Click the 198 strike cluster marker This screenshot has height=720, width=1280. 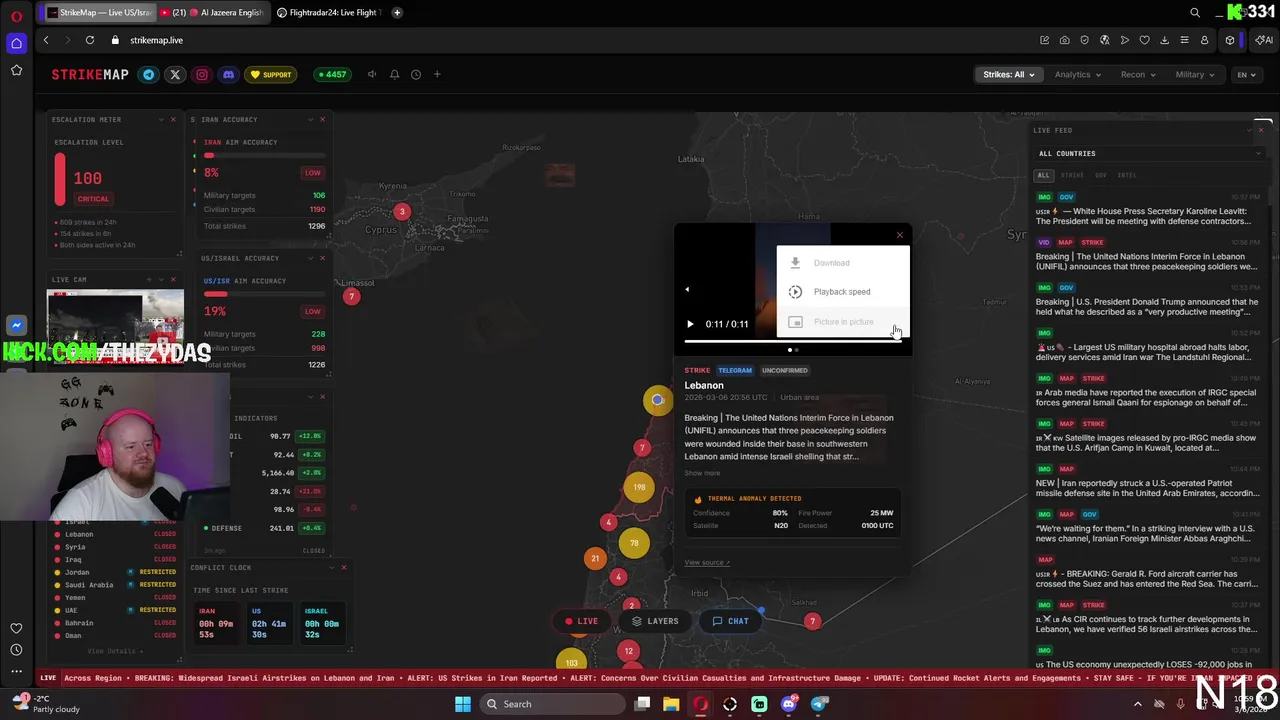click(x=639, y=488)
